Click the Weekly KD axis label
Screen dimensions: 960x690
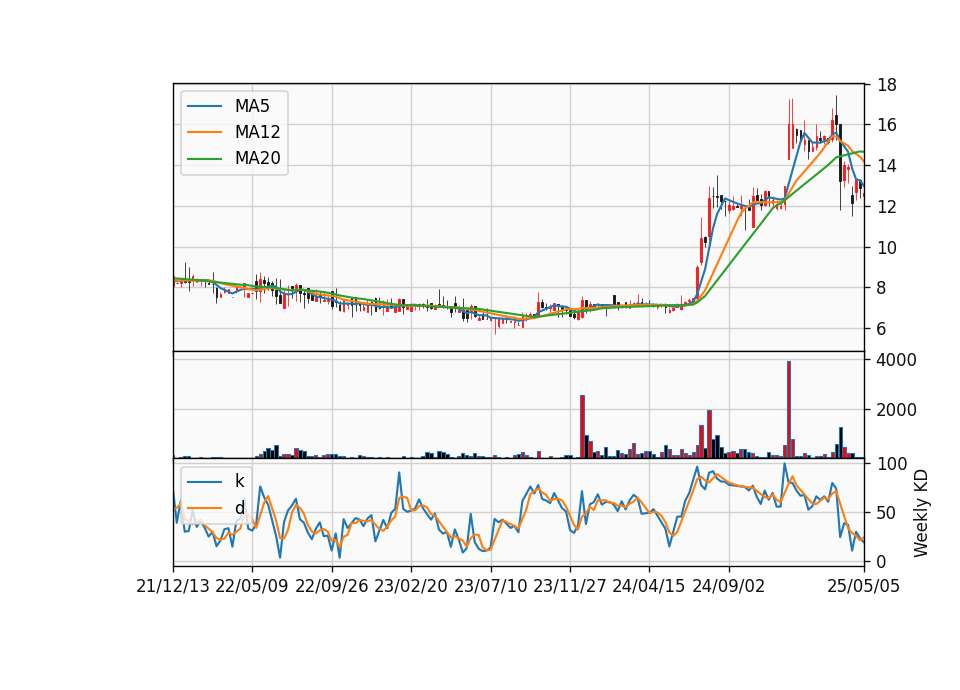tap(921, 513)
